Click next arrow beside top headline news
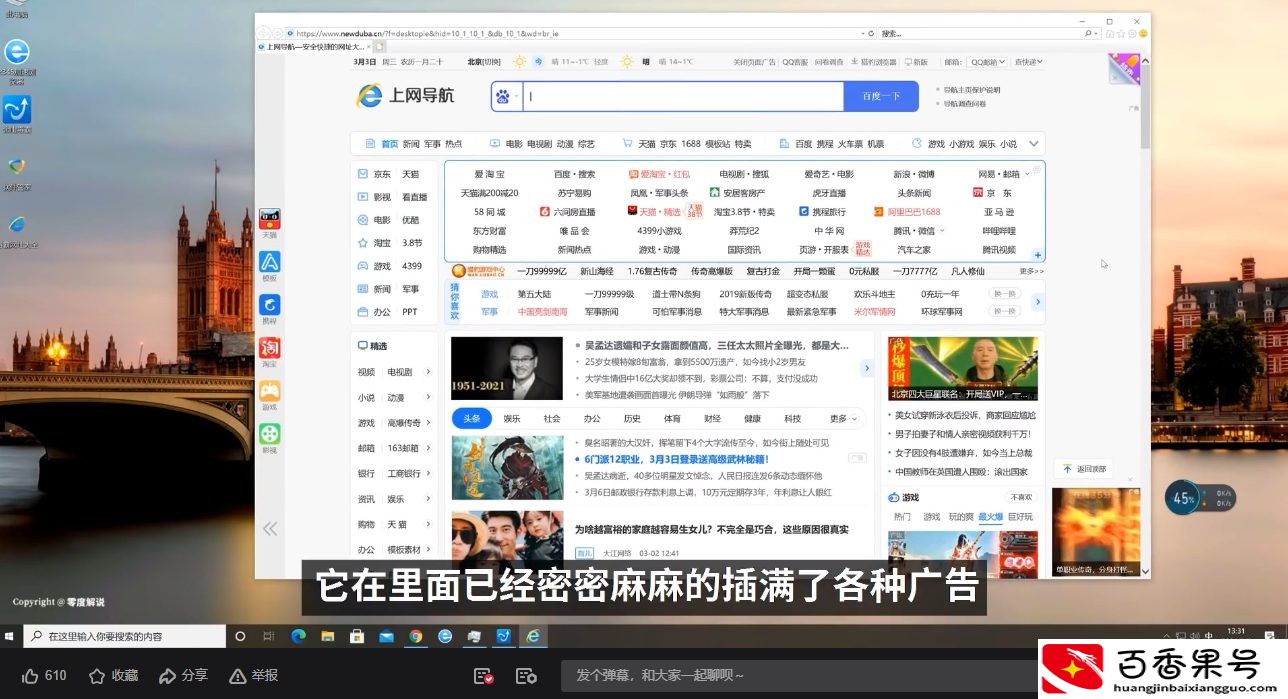 867,368
